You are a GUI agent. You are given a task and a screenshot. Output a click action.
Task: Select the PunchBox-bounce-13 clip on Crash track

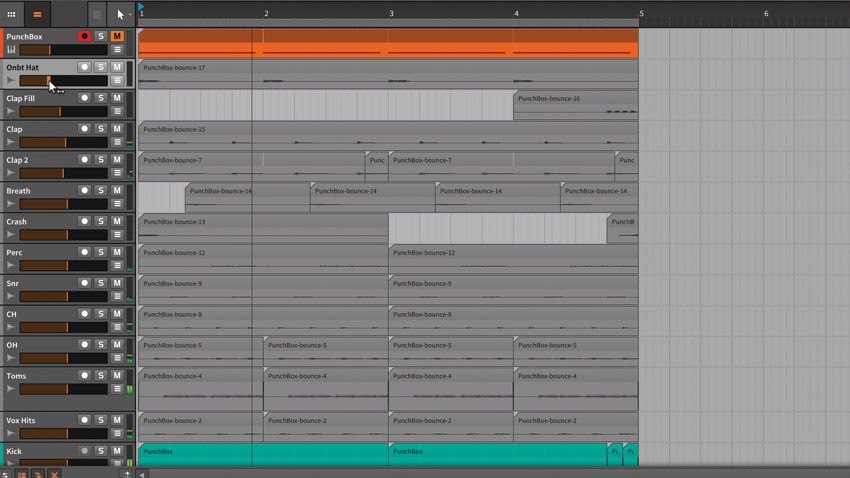263,228
